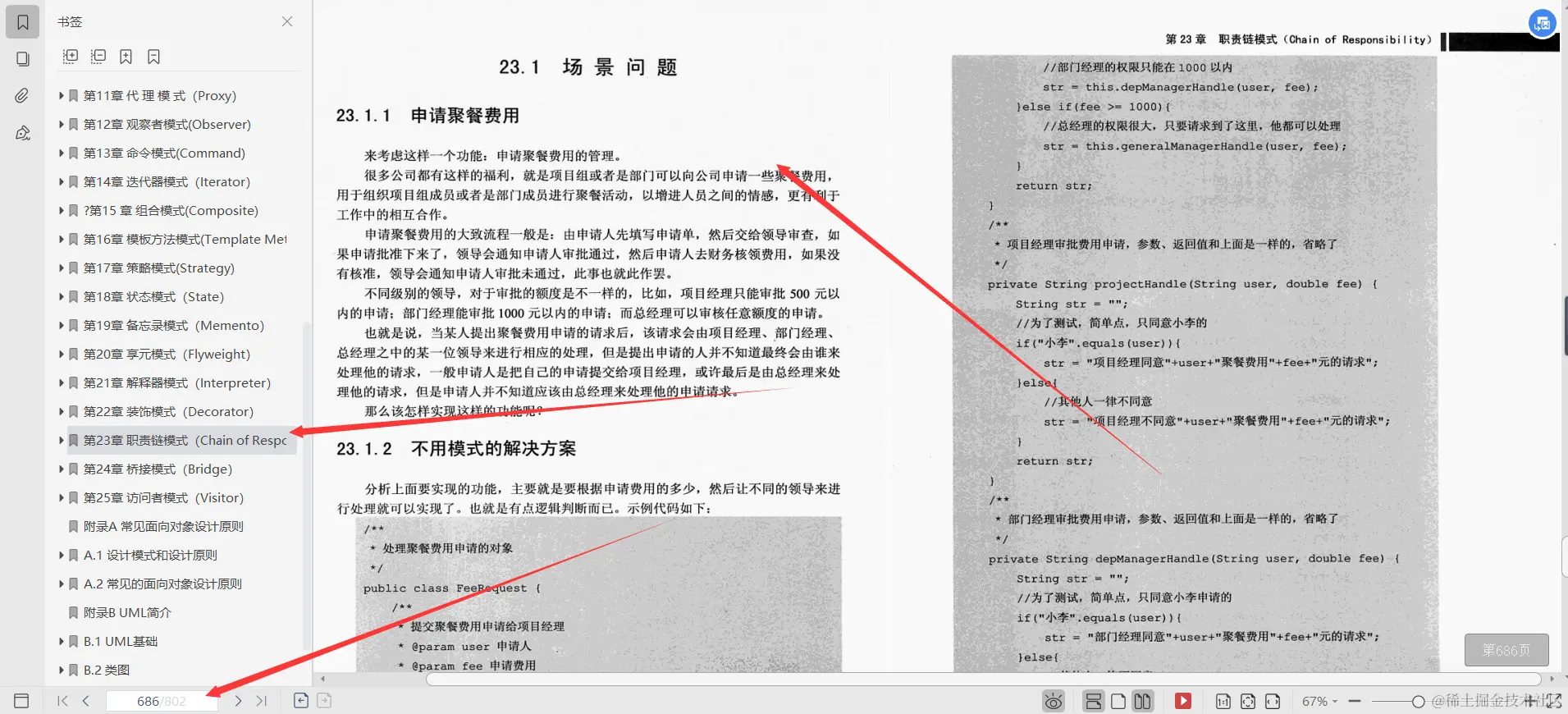Open bookmark A.2 常见的面向对象设计原则

(162, 584)
